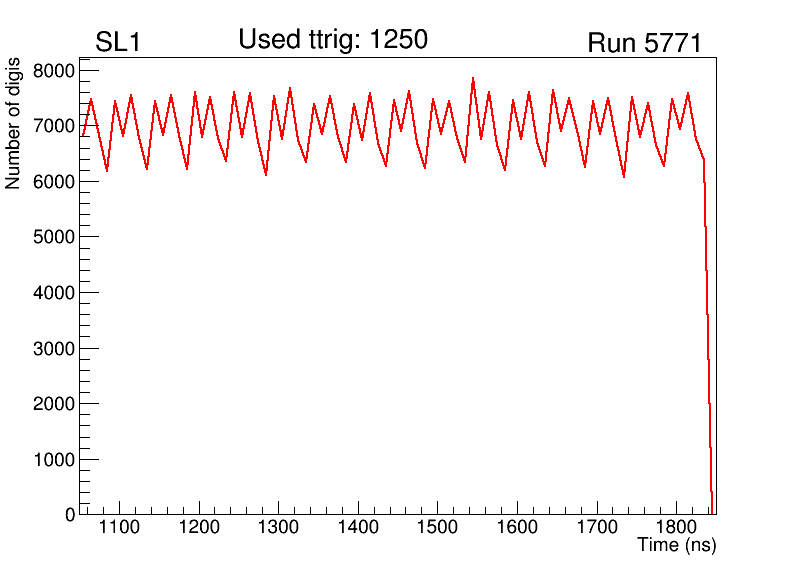796x572 pixels.
Task: Click the 'Time (ns)' x-axis title
Action: pyautogui.click(x=677, y=546)
